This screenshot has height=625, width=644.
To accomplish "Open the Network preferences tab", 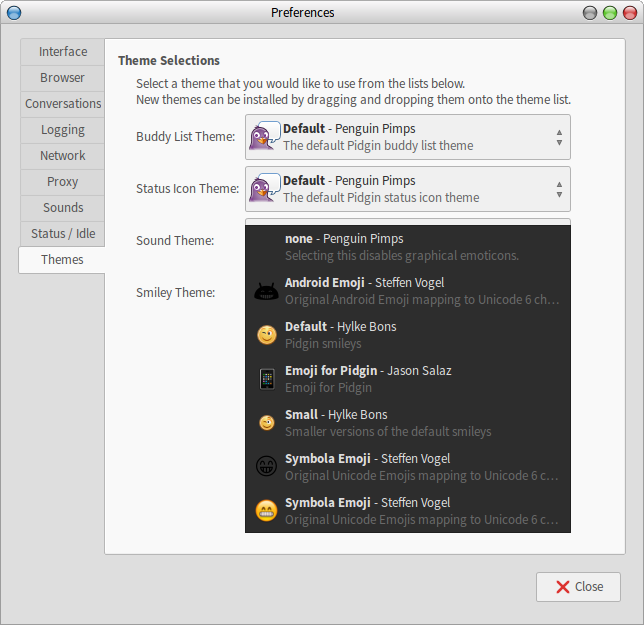I will coord(63,156).
